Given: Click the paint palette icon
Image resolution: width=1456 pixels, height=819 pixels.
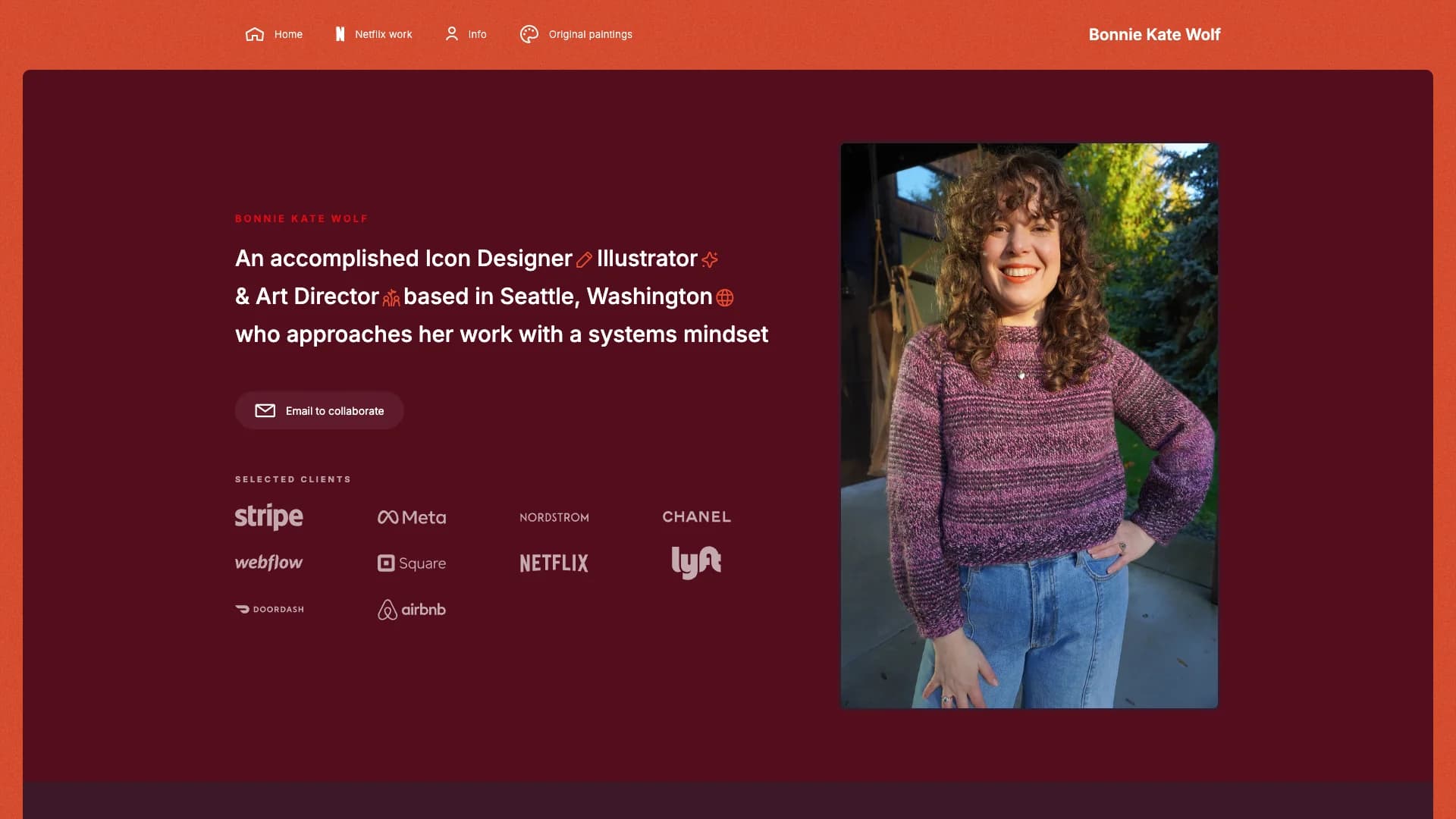Looking at the screenshot, I should pos(529,34).
